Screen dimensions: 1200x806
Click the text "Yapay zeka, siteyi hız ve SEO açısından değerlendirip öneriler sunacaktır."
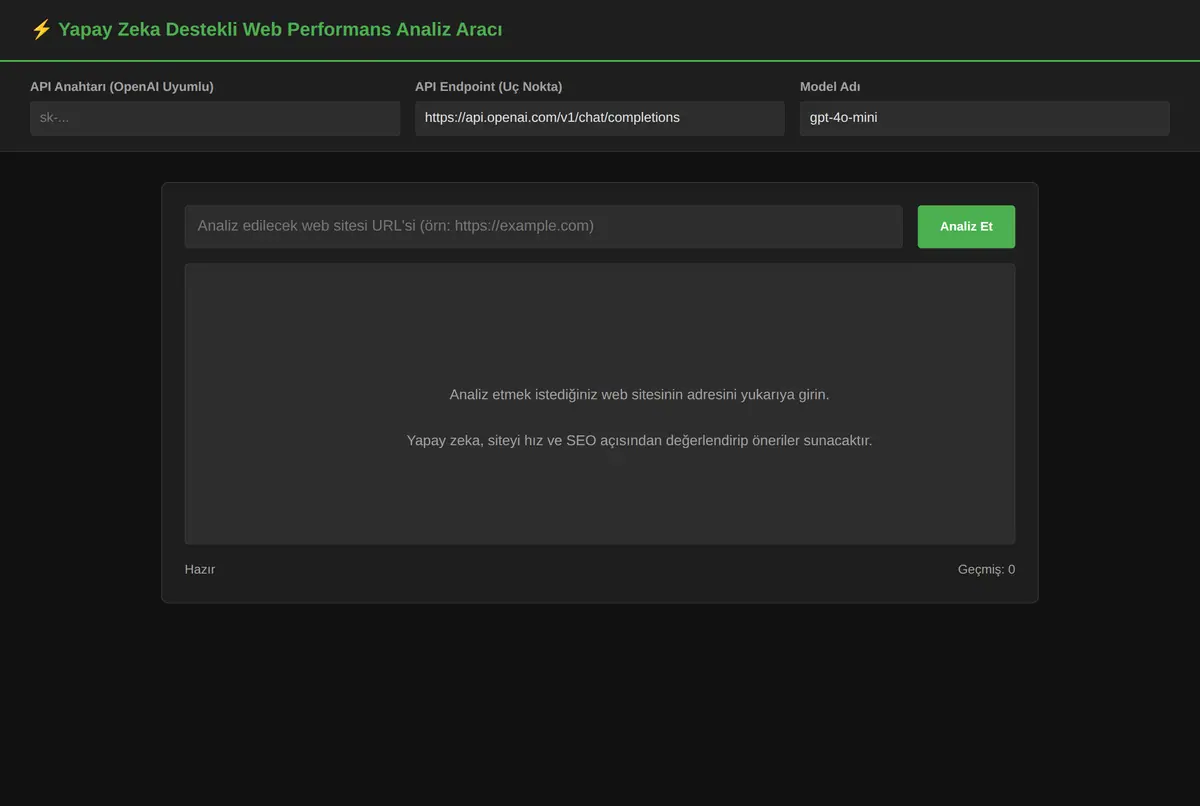click(x=640, y=440)
